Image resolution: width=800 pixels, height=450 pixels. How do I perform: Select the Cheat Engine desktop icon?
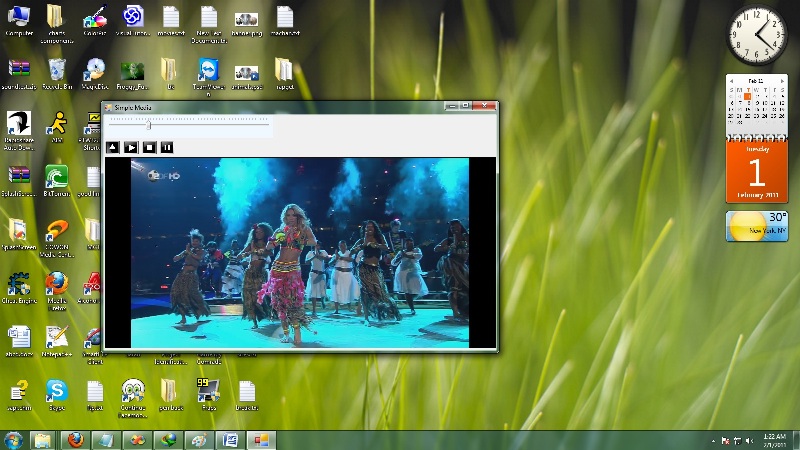coord(18,285)
